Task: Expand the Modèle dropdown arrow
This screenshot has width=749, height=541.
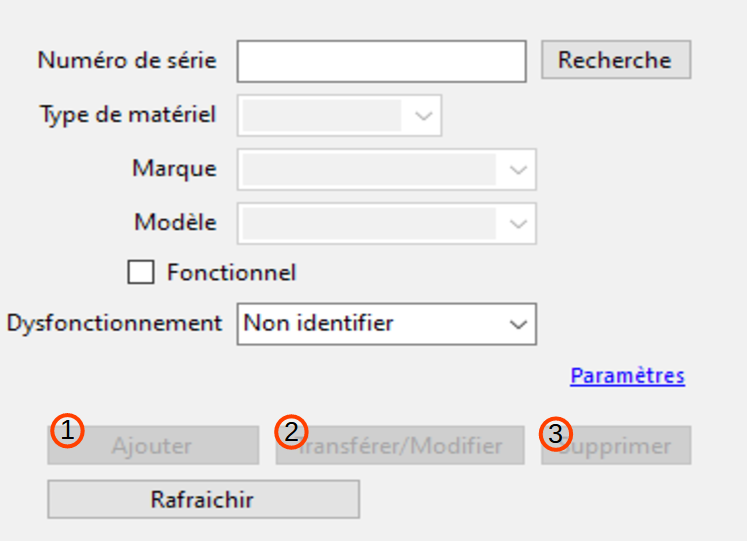Action: pos(518,223)
